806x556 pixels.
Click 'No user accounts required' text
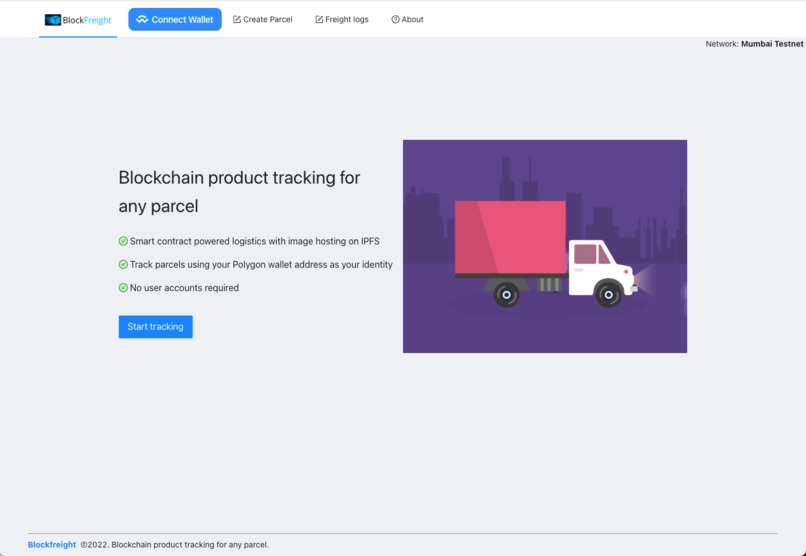[185, 288]
